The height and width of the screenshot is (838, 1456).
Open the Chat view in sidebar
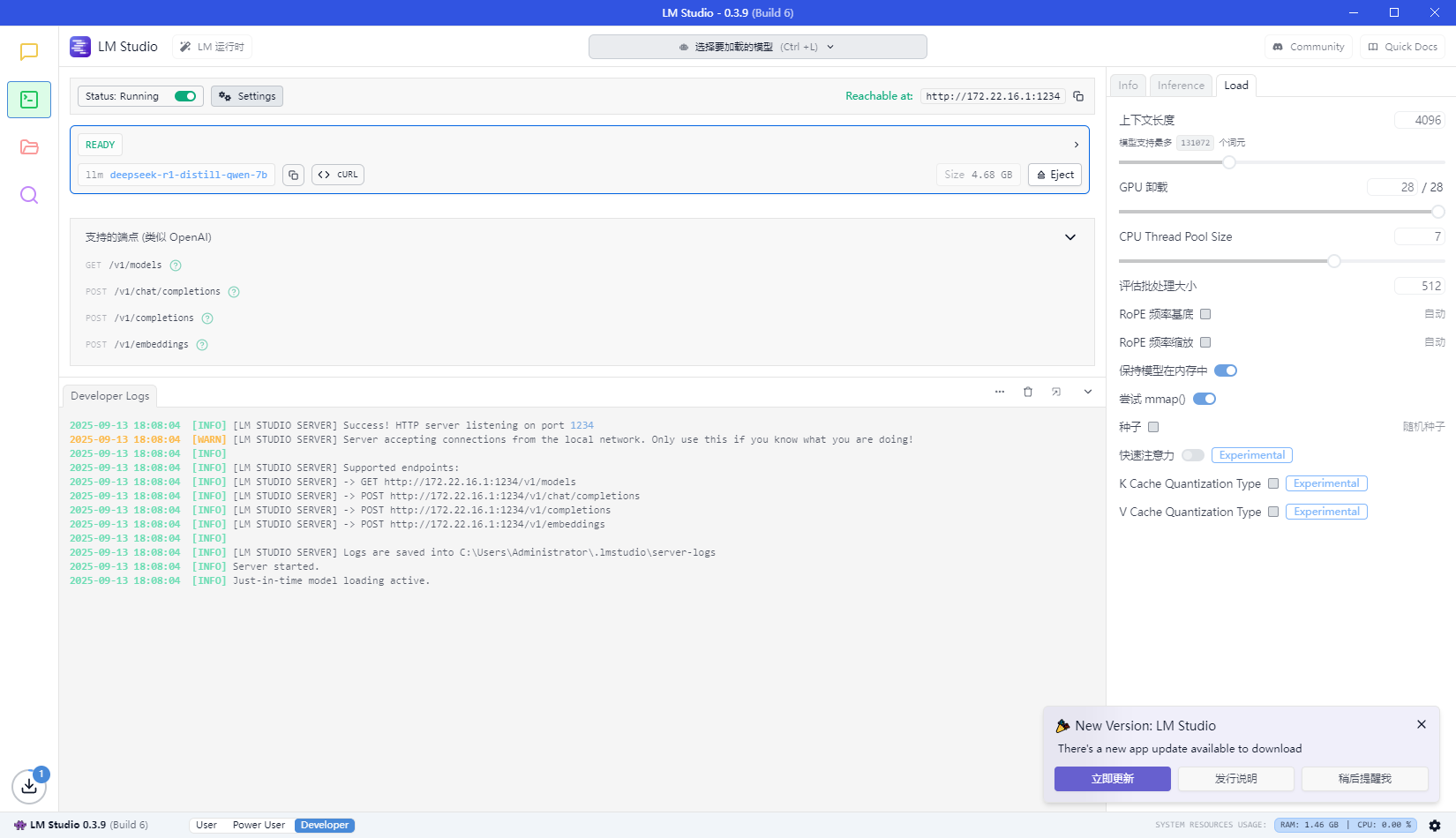tap(29, 52)
